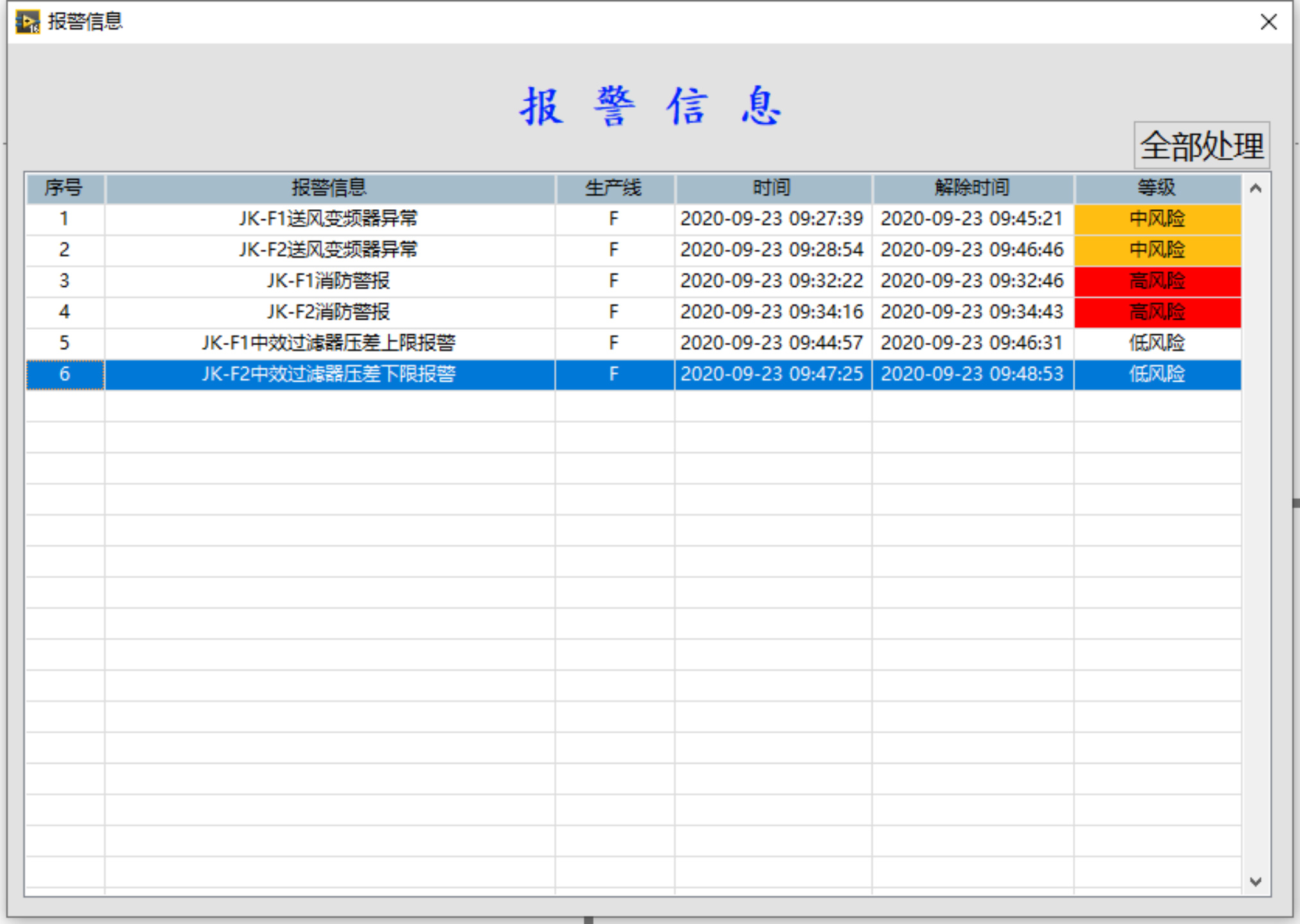Click 低风险 cell in highlighted row 6

coord(1157,374)
